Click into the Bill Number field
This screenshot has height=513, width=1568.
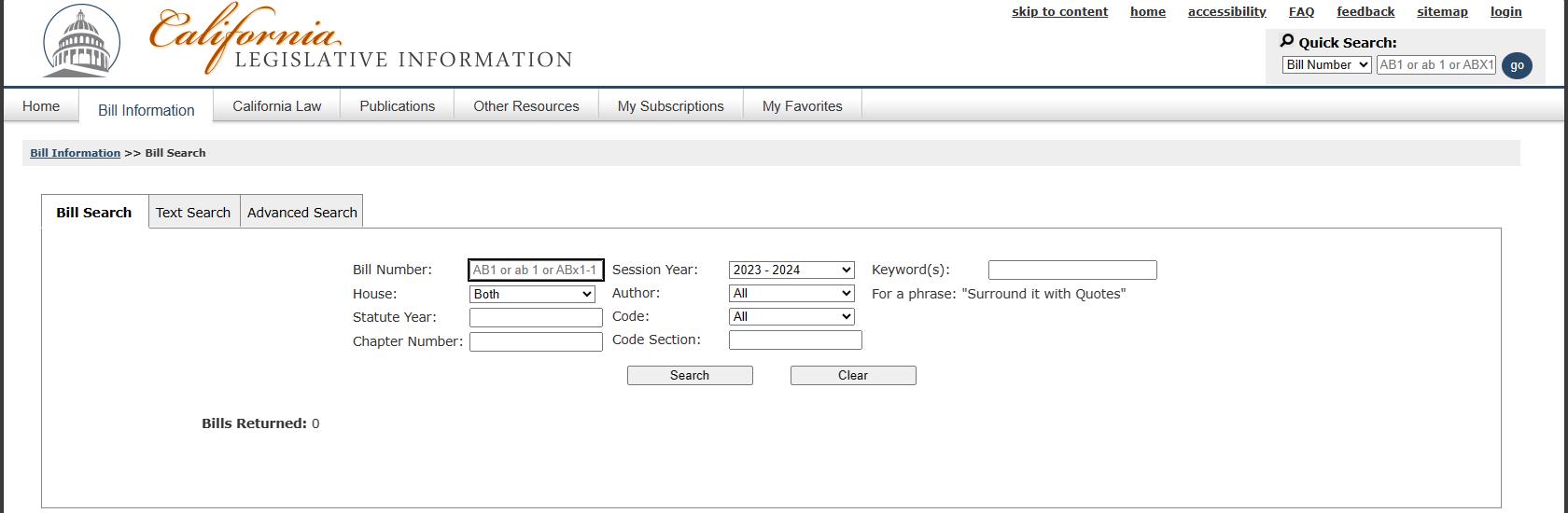pos(536,270)
